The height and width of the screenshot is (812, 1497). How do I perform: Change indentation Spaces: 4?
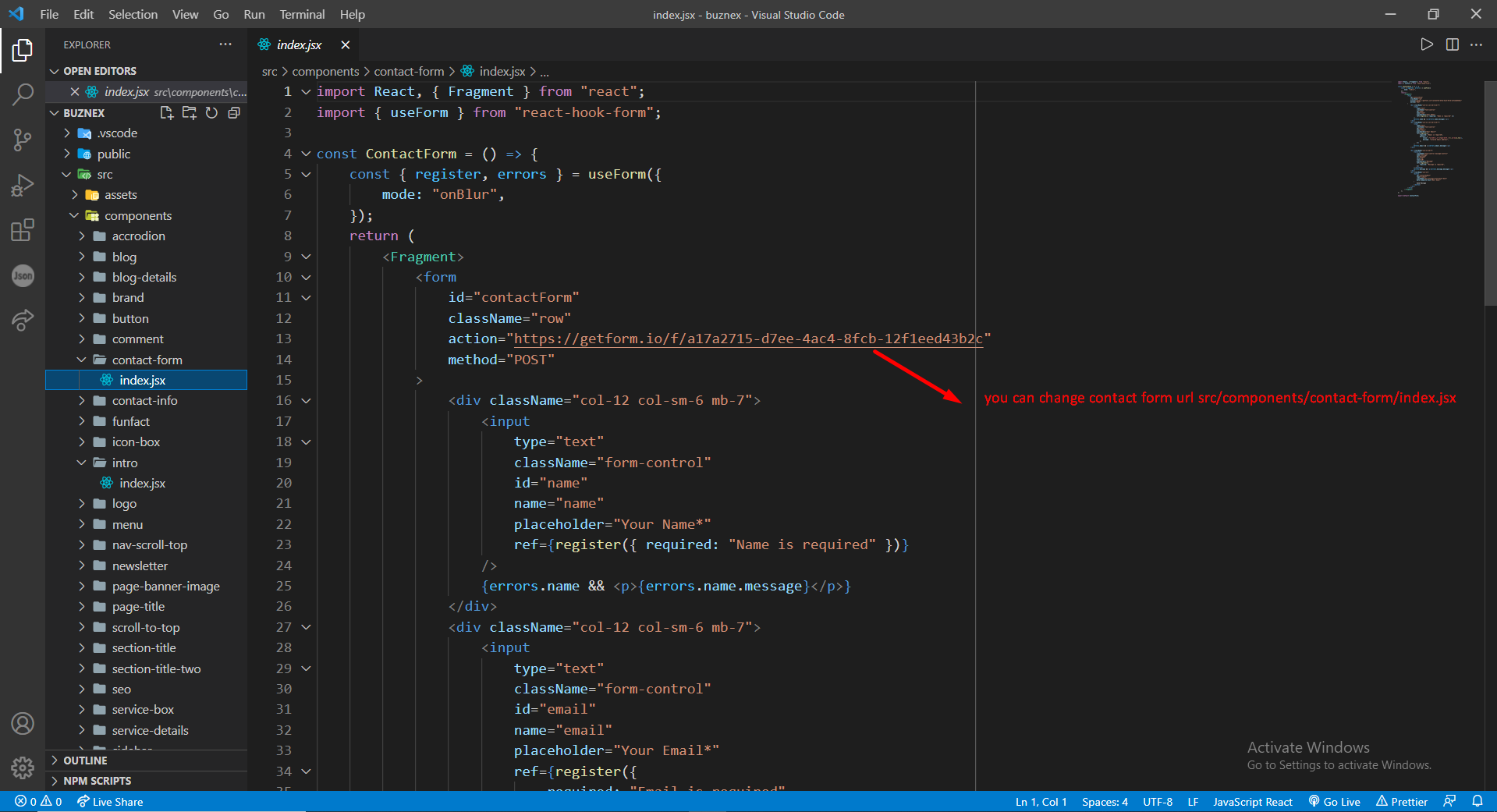pos(1105,801)
